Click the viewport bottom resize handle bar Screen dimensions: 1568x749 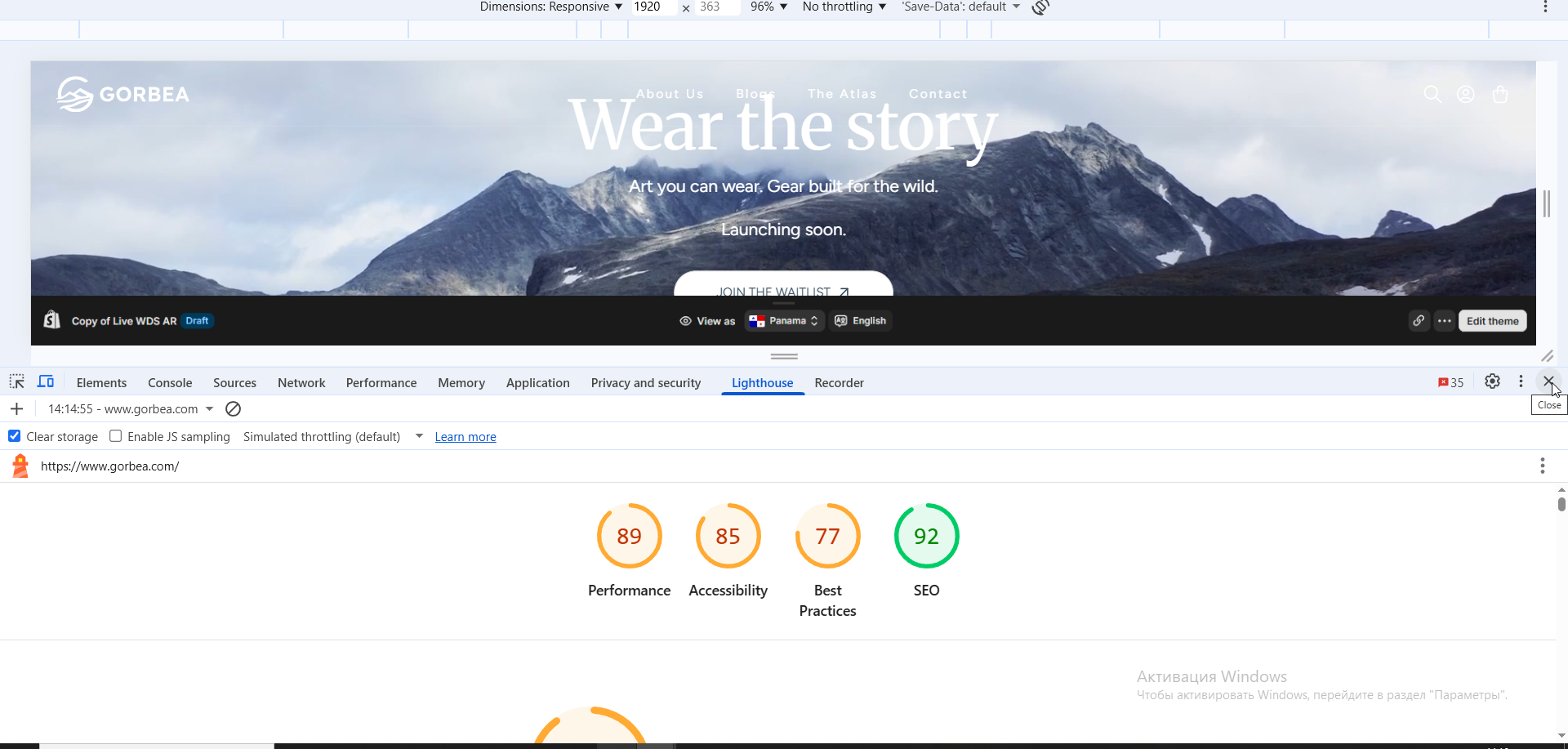(x=784, y=356)
